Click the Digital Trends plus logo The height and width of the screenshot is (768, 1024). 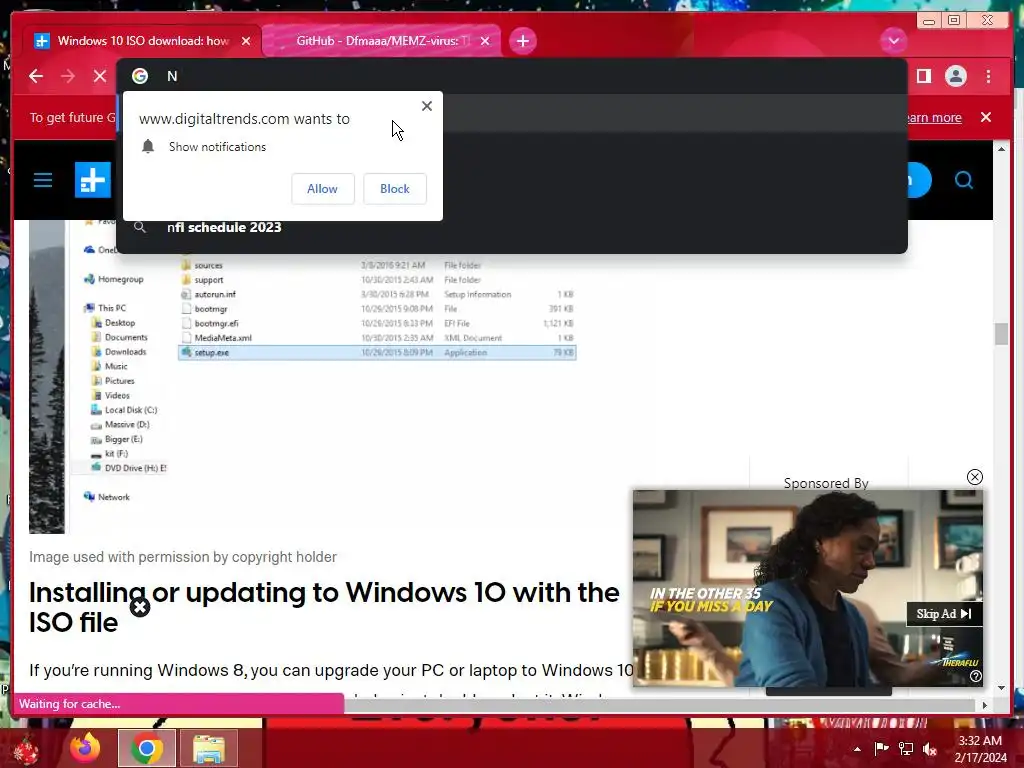[x=93, y=180]
